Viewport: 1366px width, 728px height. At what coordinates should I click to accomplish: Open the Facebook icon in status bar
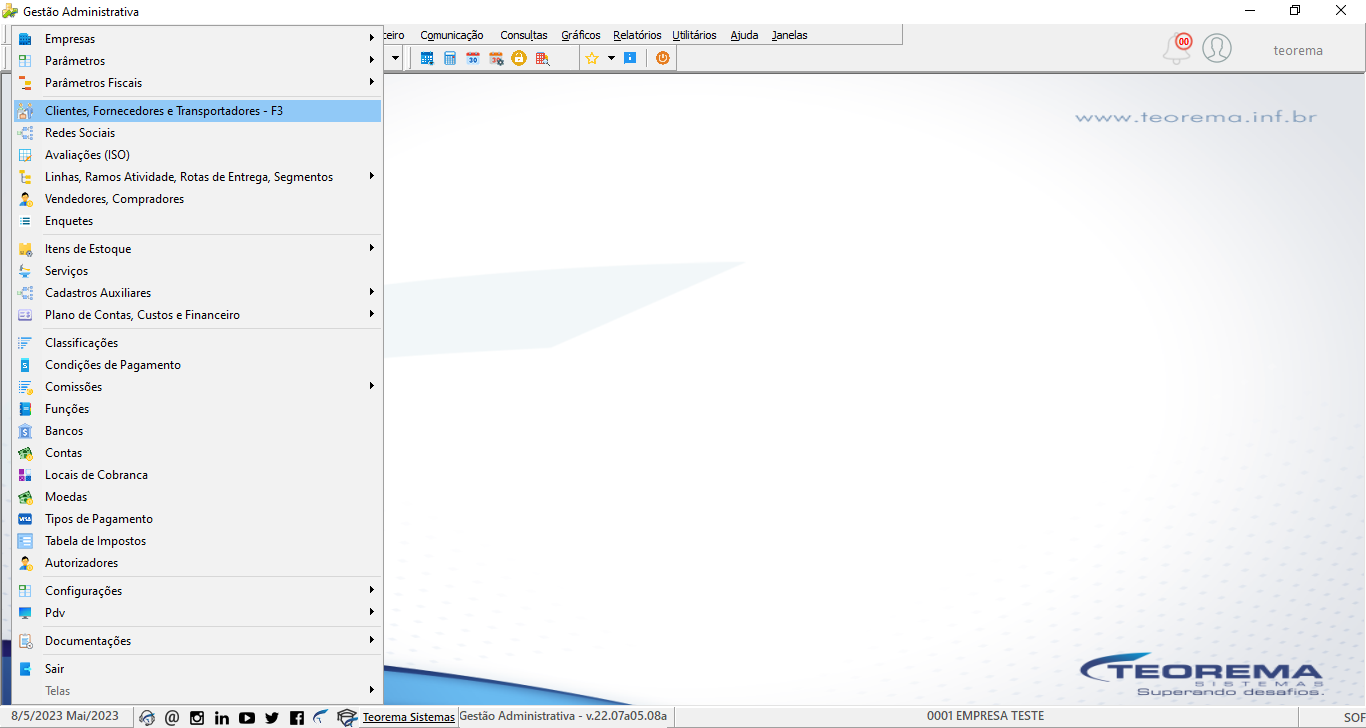297,717
